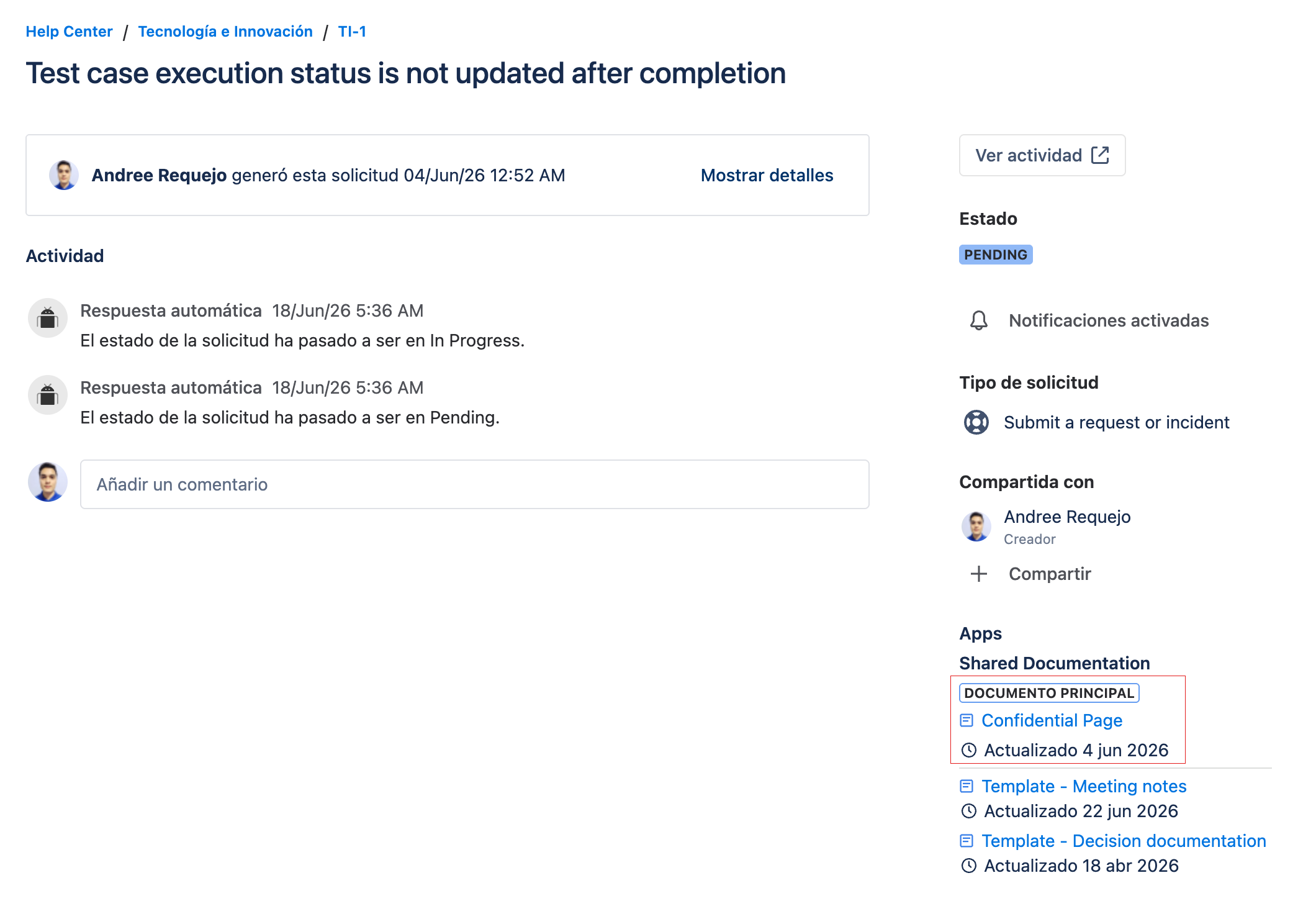
Task: Expand request details with Mostrar detalles
Action: [767, 175]
